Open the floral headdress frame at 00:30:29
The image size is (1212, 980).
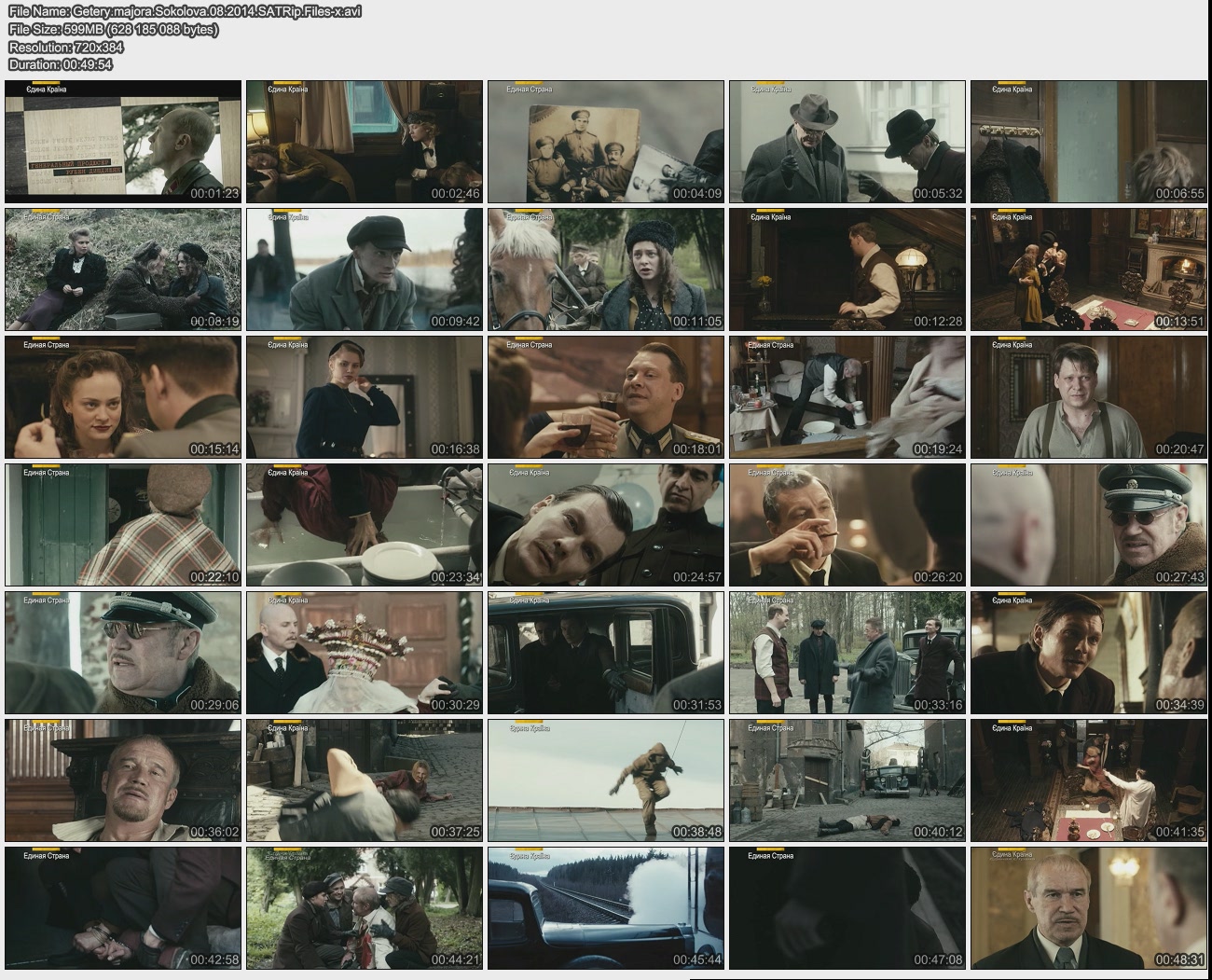pyautogui.click(x=365, y=653)
